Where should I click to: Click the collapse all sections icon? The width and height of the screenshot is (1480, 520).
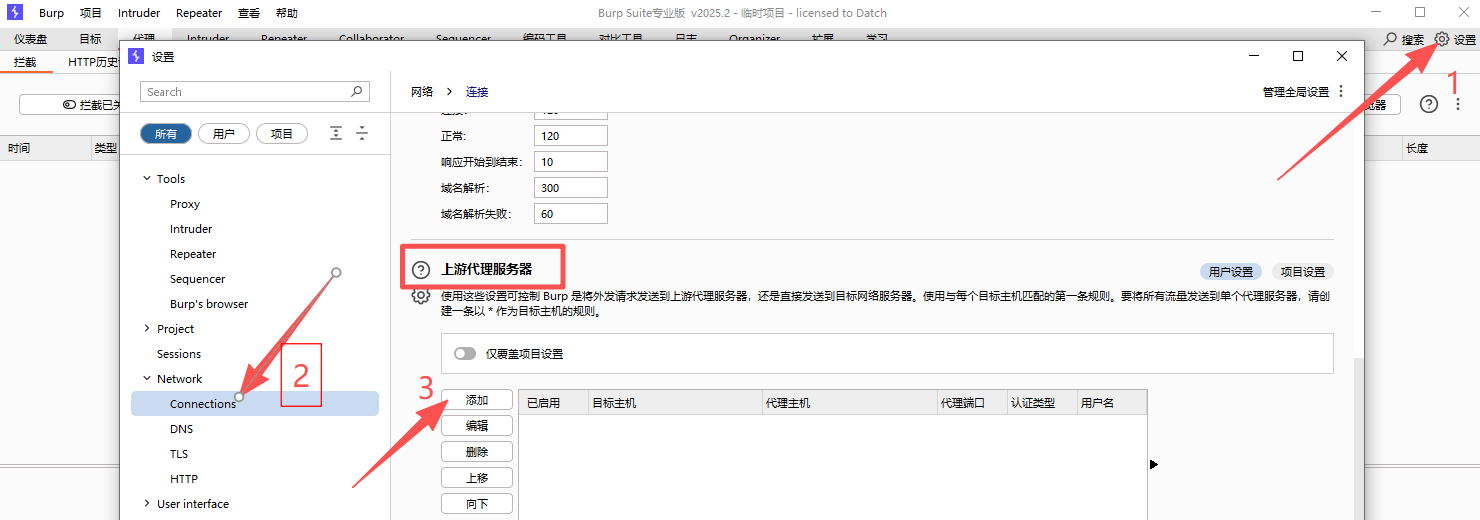[362, 133]
